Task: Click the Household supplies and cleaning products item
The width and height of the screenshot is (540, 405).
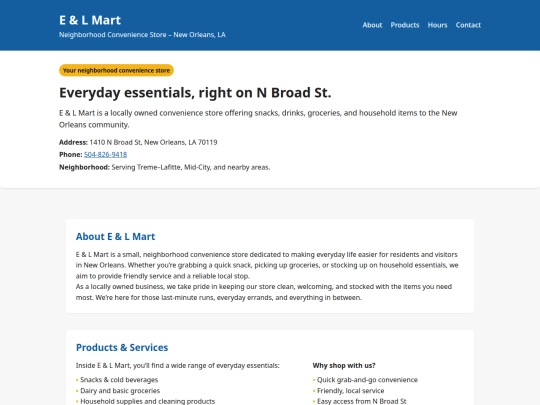Action: click(147, 401)
